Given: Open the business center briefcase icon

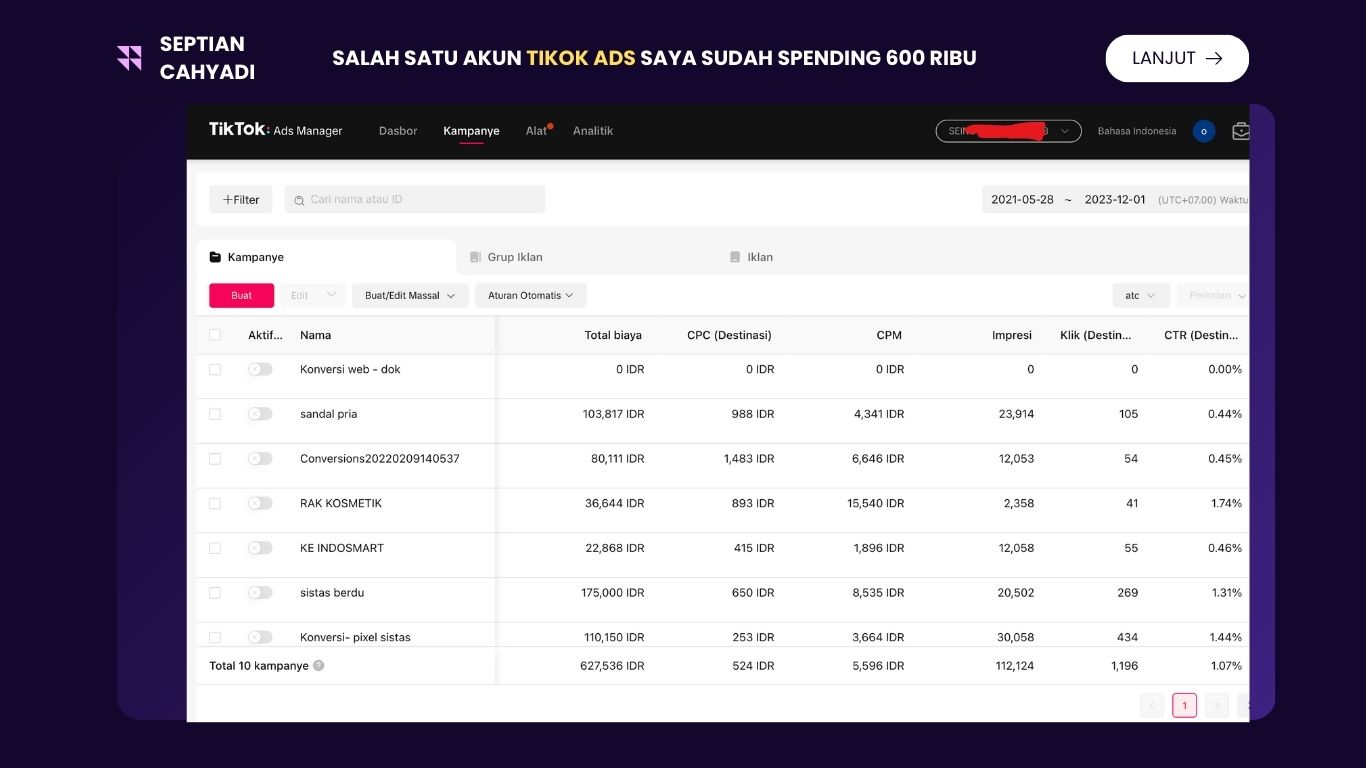Looking at the screenshot, I should tap(1241, 130).
